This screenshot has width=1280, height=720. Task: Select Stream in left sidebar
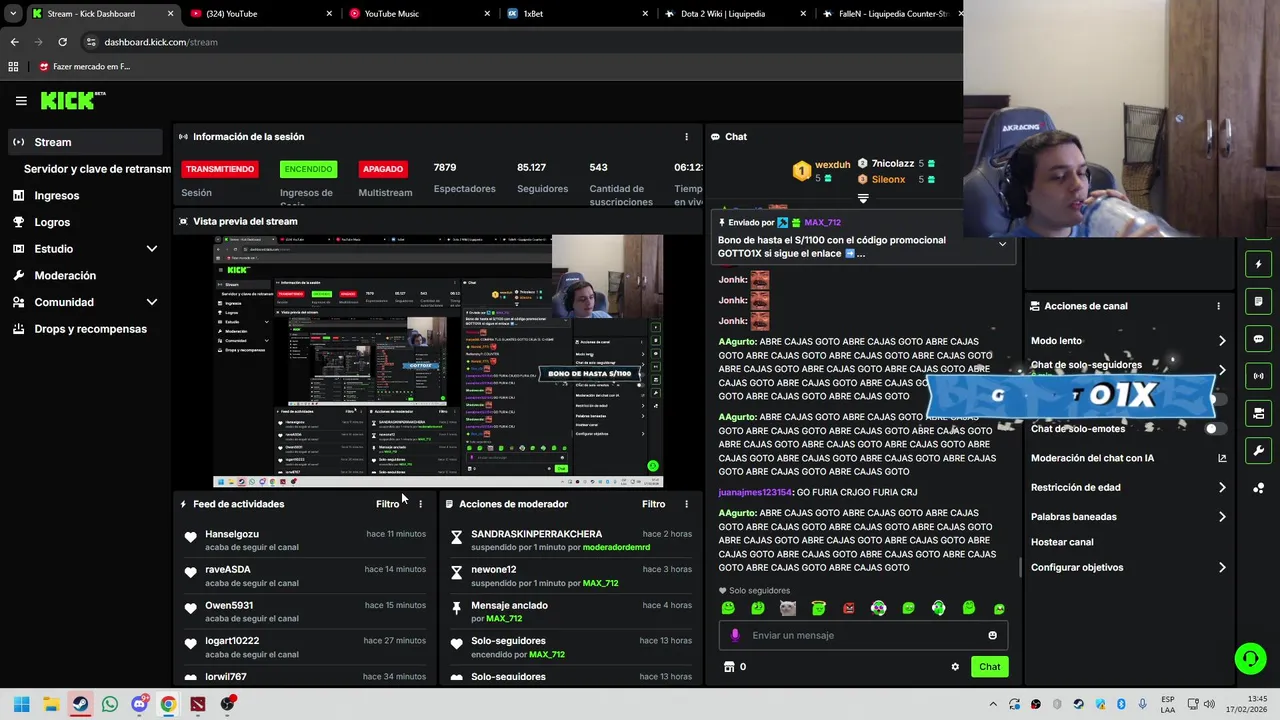pos(85,142)
